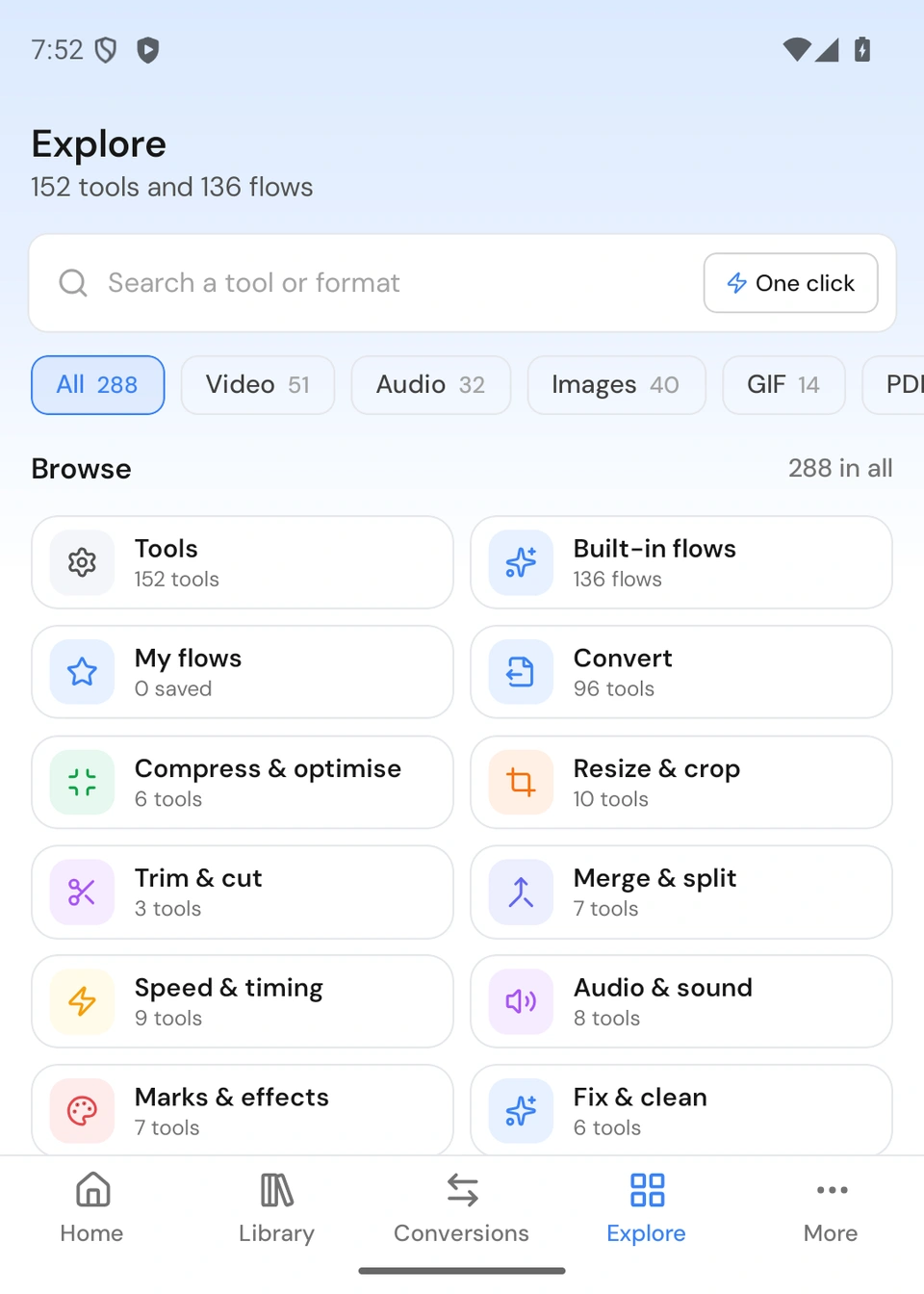This screenshot has width=924, height=1294.
Task: Filter by Video 51
Action: click(258, 385)
